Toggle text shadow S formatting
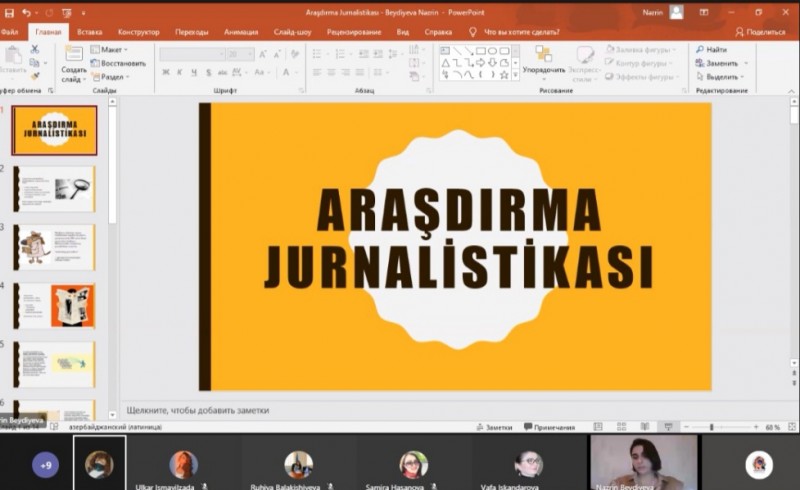 [208, 72]
